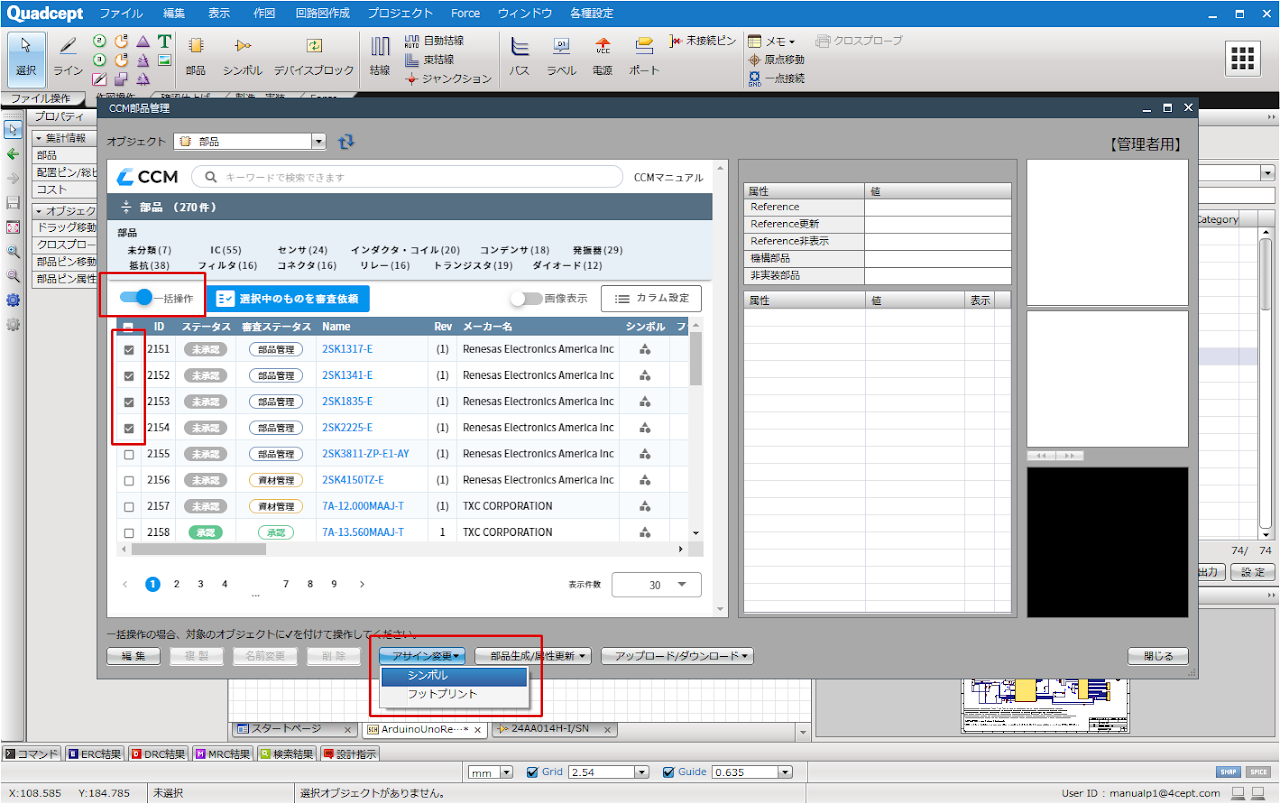Viewport: 1280px width, 804px height.
Task: Select the ライン (Line) drawing tool
Action: pos(68,54)
